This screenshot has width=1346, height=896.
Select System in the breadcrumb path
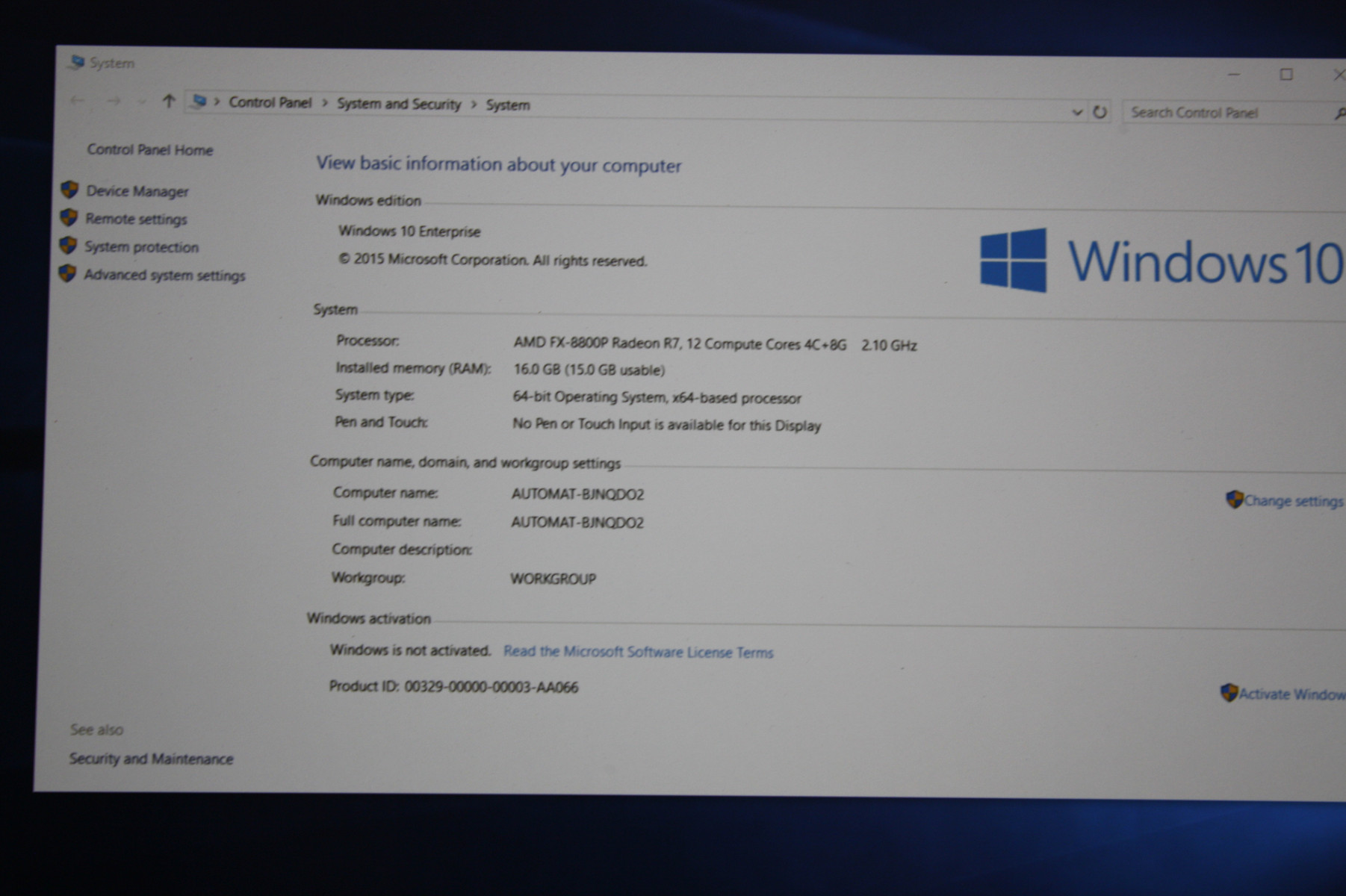[x=508, y=105]
